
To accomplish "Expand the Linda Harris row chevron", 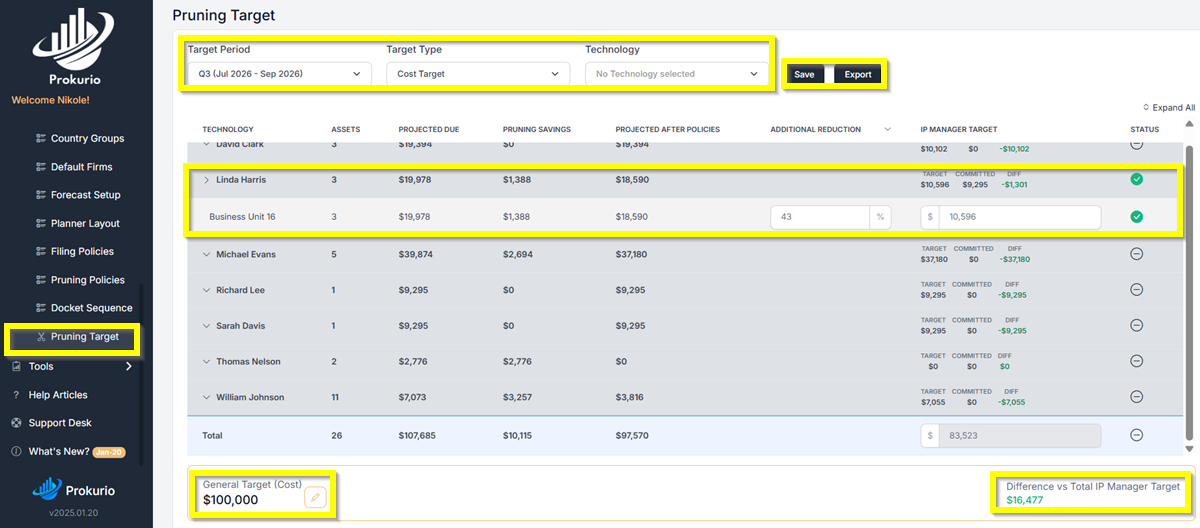I will 207,180.
